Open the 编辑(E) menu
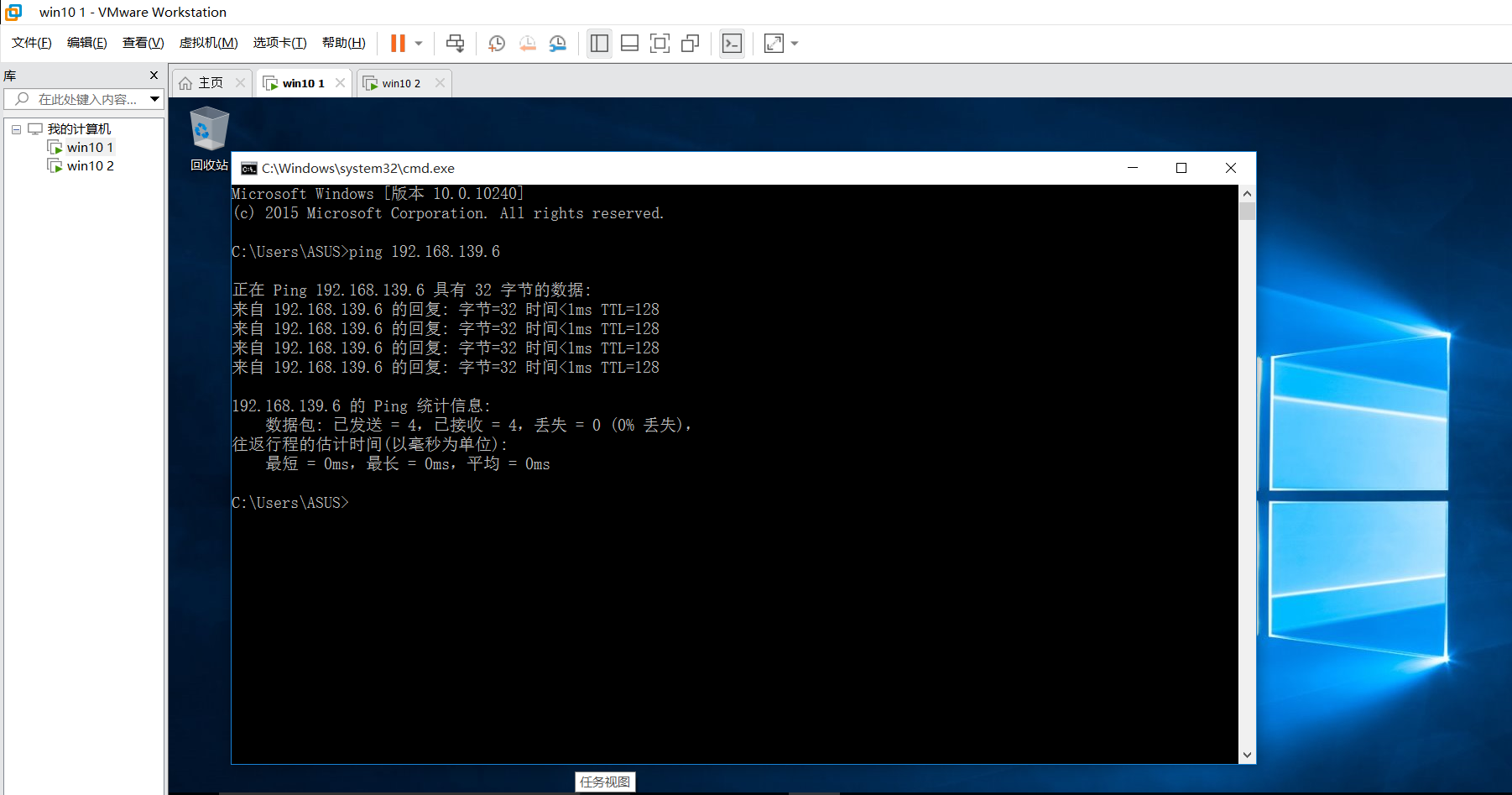Image resolution: width=1512 pixels, height=795 pixels. 87,43
